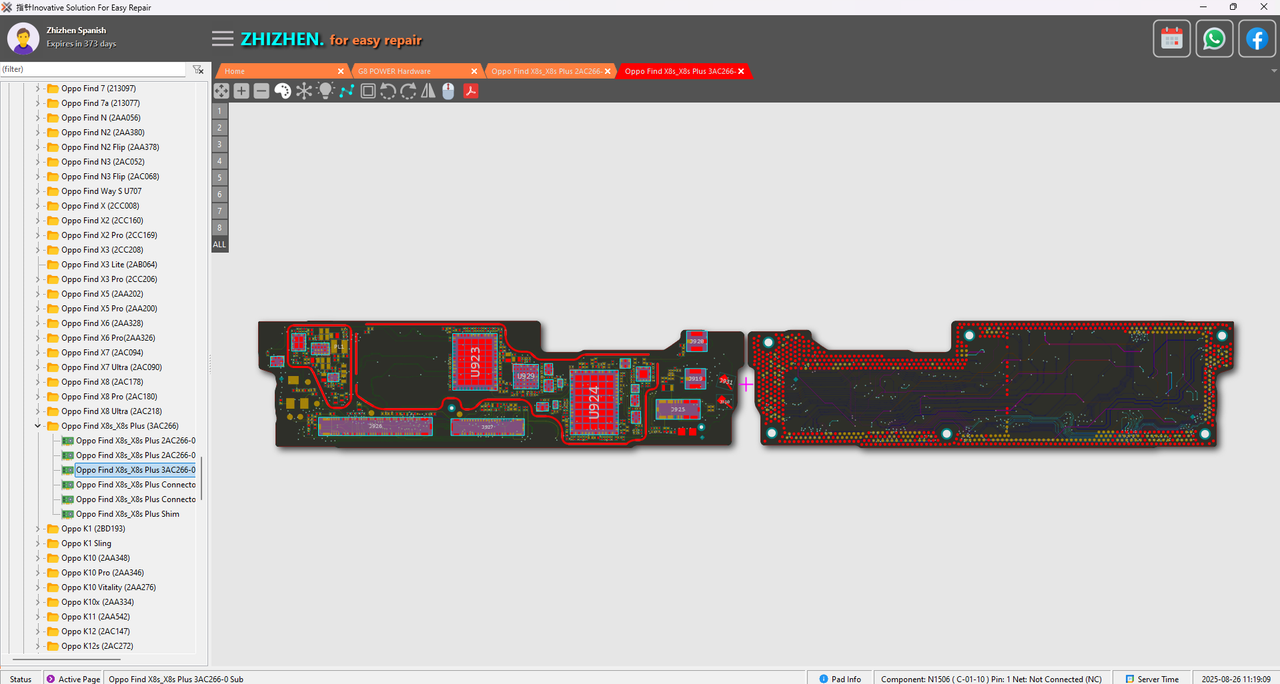Close the G8 POWER Hardware tab
This screenshot has height=684, width=1280.
point(475,71)
